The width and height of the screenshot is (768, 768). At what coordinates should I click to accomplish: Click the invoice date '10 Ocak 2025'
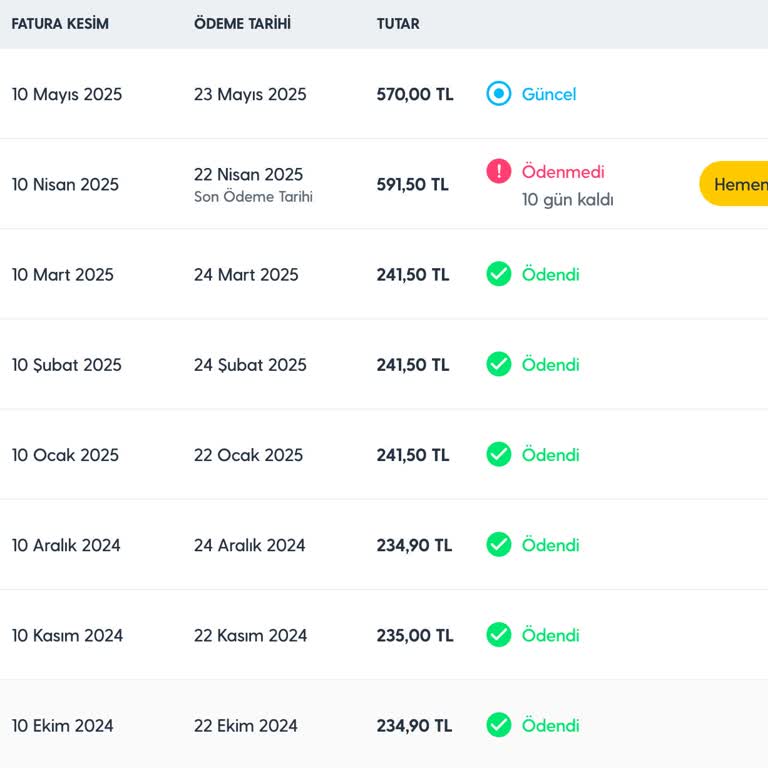pyautogui.click(x=65, y=455)
